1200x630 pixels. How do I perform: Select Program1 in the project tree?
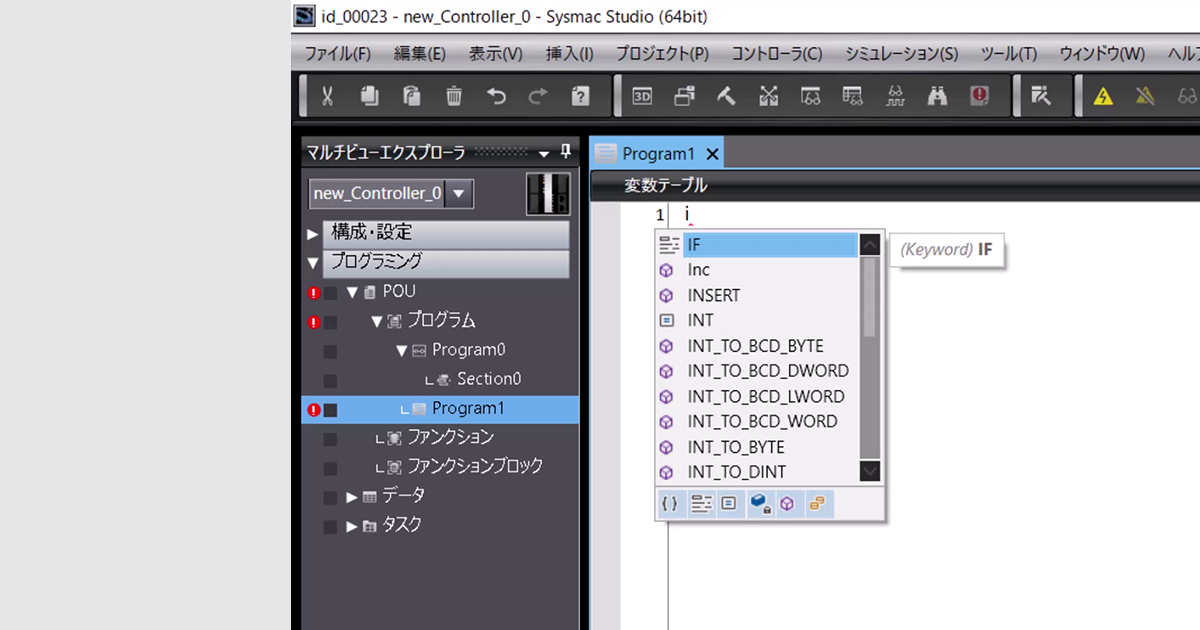pyautogui.click(x=468, y=408)
